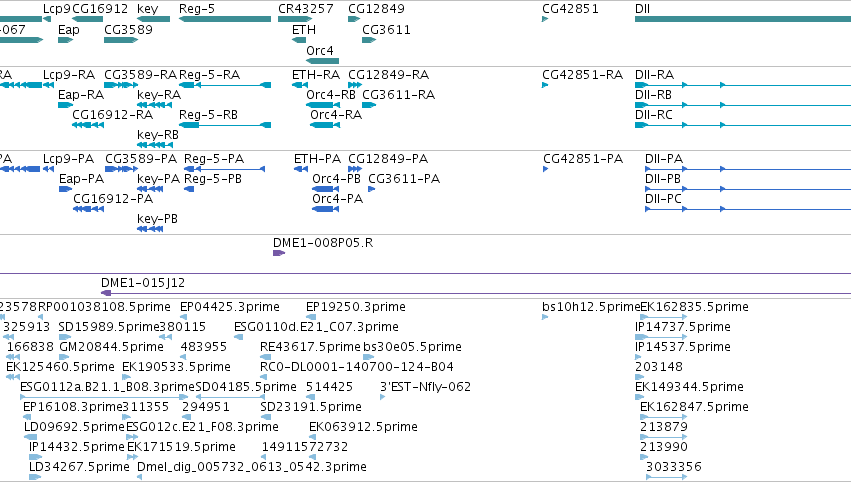Open the 'EK149344.5prime' EST label
Viewport: 851px width, 482px height.
689,387
